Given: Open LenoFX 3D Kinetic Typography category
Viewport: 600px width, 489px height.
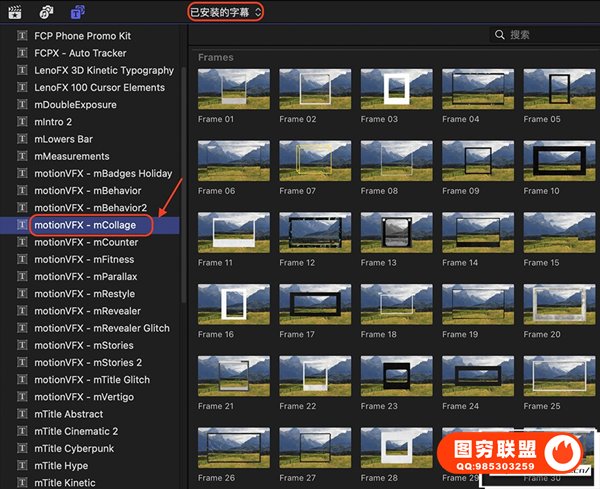Looking at the screenshot, I should pyautogui.click(x=103, y=70).
